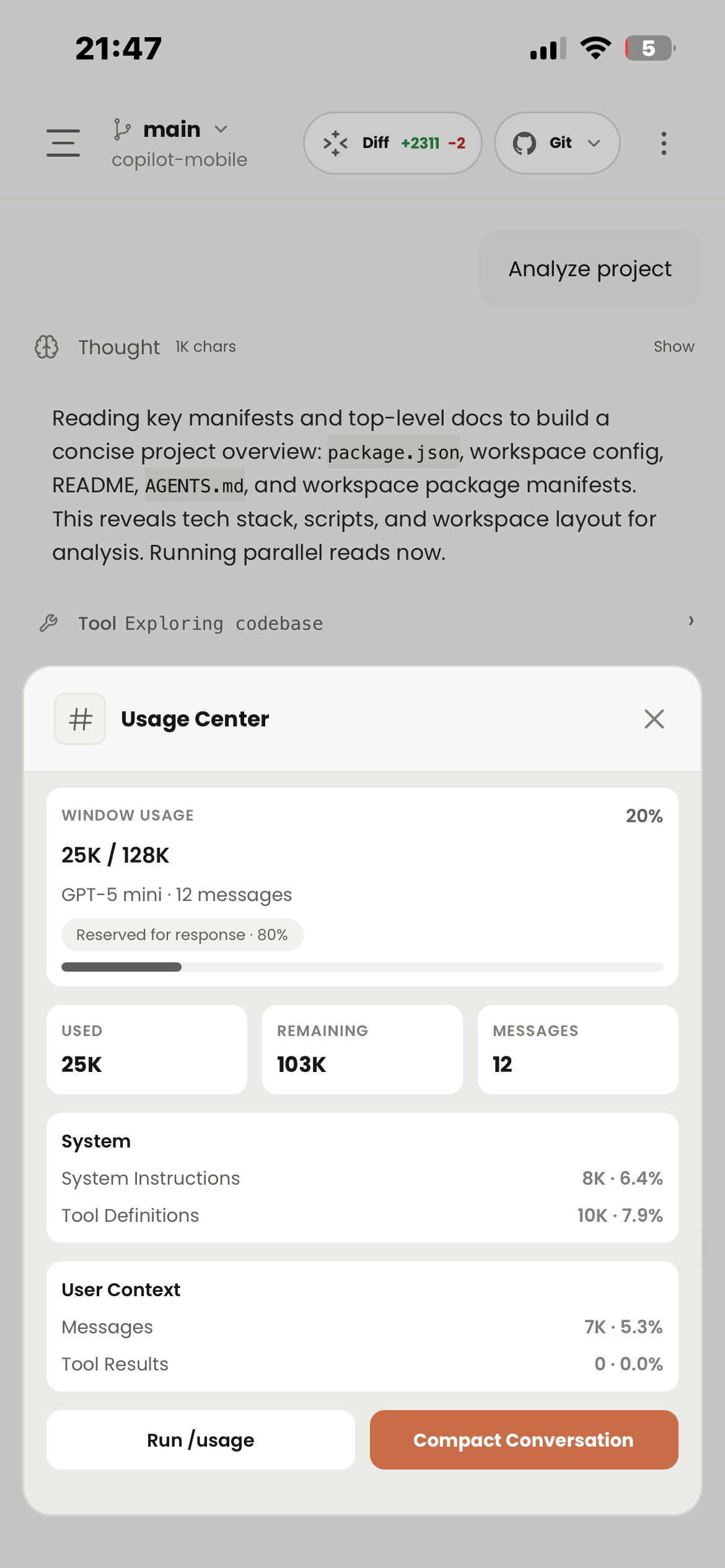Expand the Git dropdown chevron
Screen dimensions: 725x1568
[x=594, y=143]
